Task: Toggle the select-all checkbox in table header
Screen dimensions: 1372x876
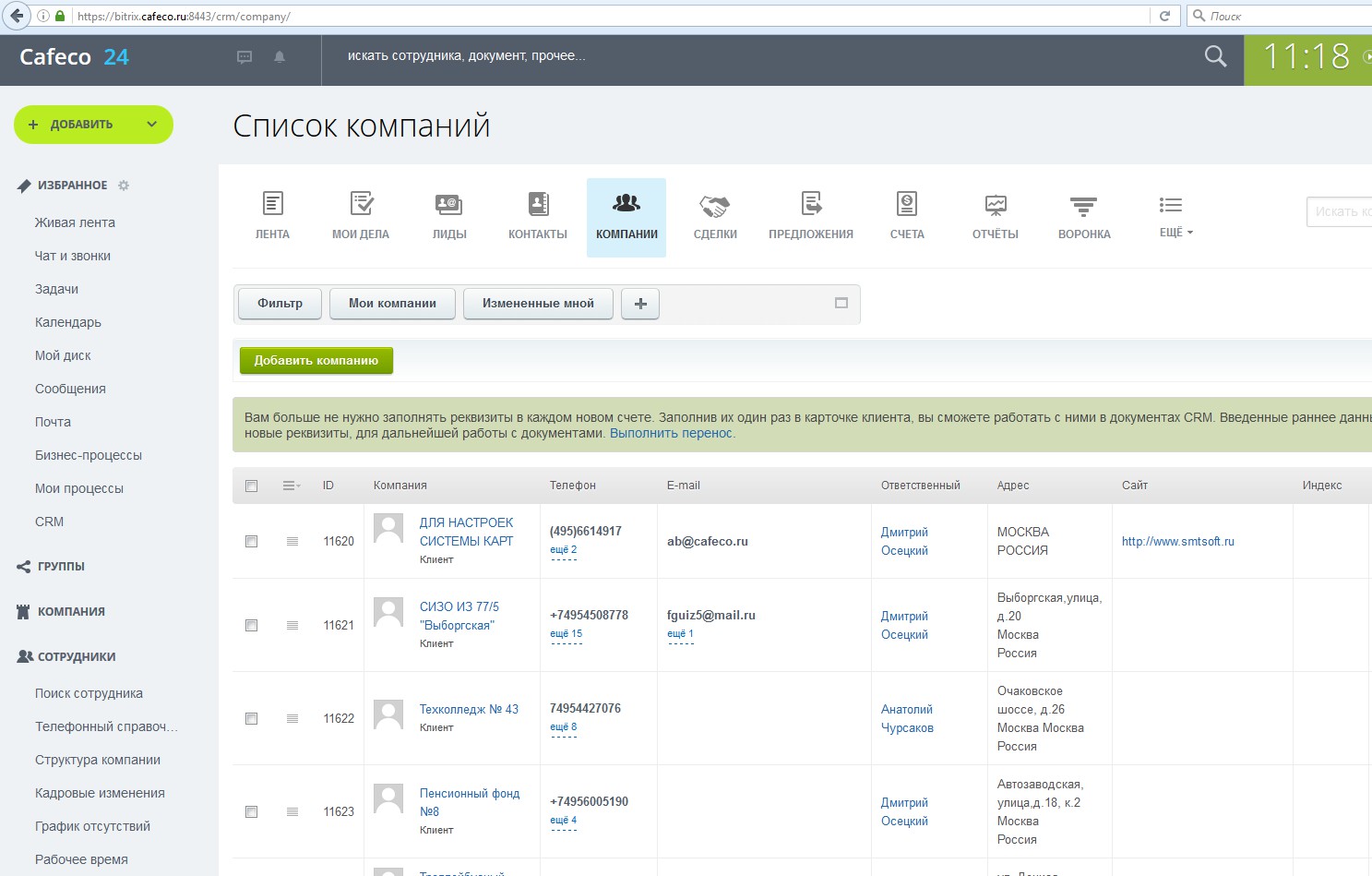Action: [251, 486]
